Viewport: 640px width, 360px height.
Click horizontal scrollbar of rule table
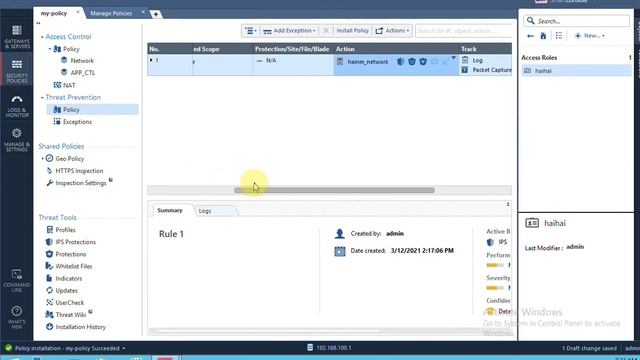334,190
